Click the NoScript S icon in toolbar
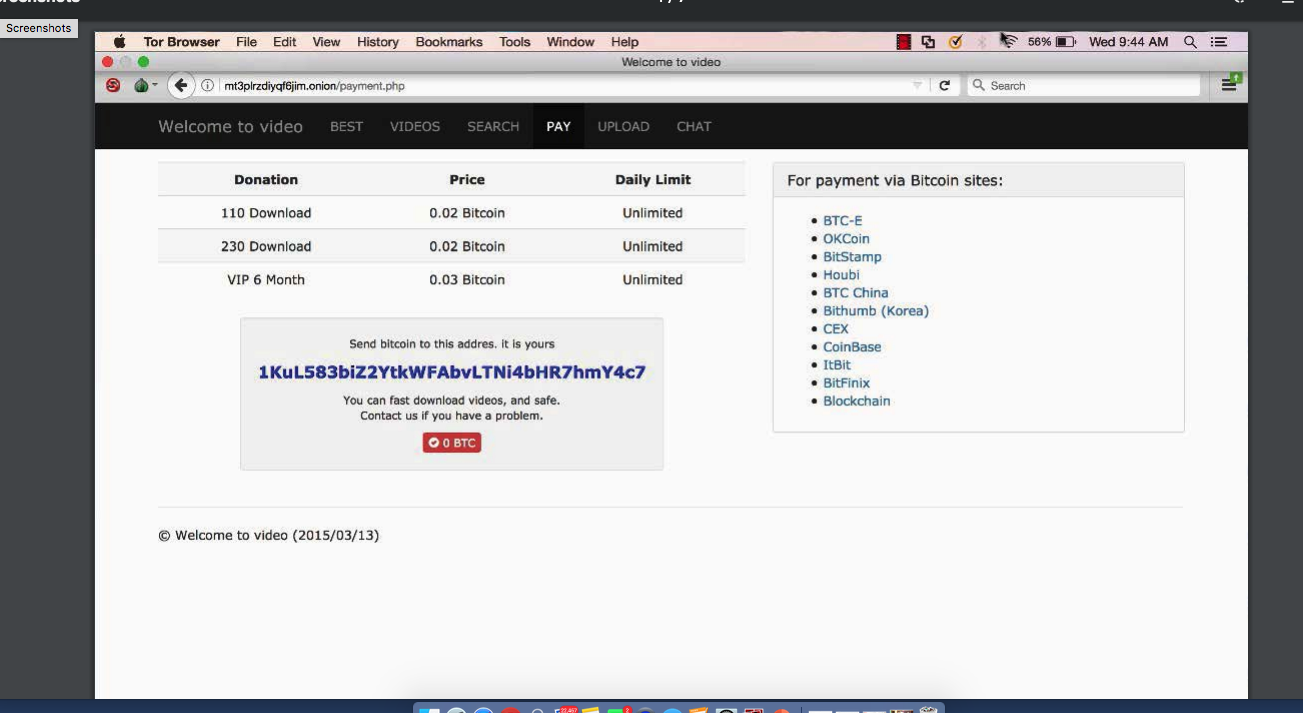This screenshot has height=713, width=1303. click(113, 86)
